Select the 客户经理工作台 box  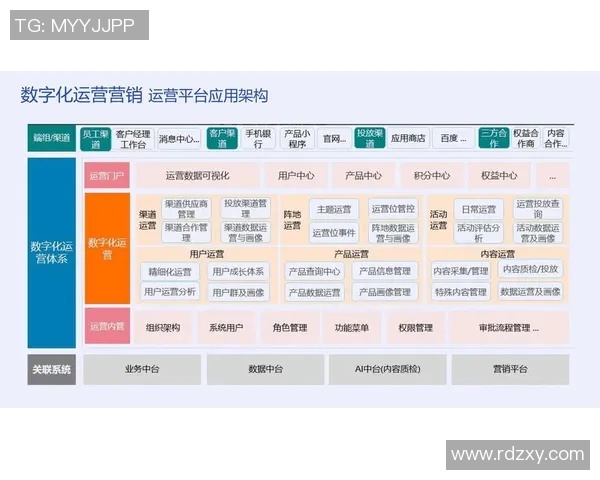coord(133,139)
